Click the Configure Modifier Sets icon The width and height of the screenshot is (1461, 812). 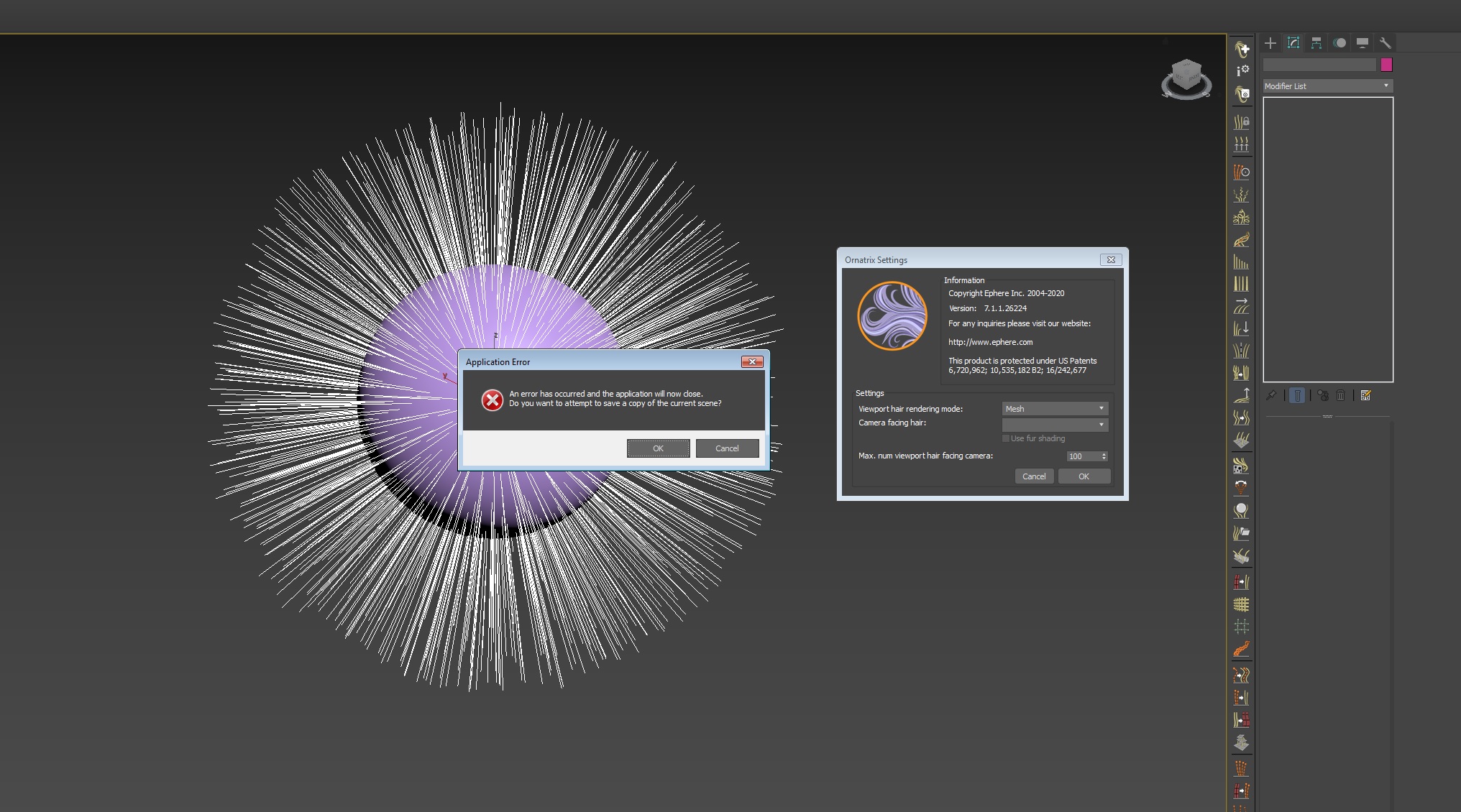pyautogui.click(x=1366, y=395)
